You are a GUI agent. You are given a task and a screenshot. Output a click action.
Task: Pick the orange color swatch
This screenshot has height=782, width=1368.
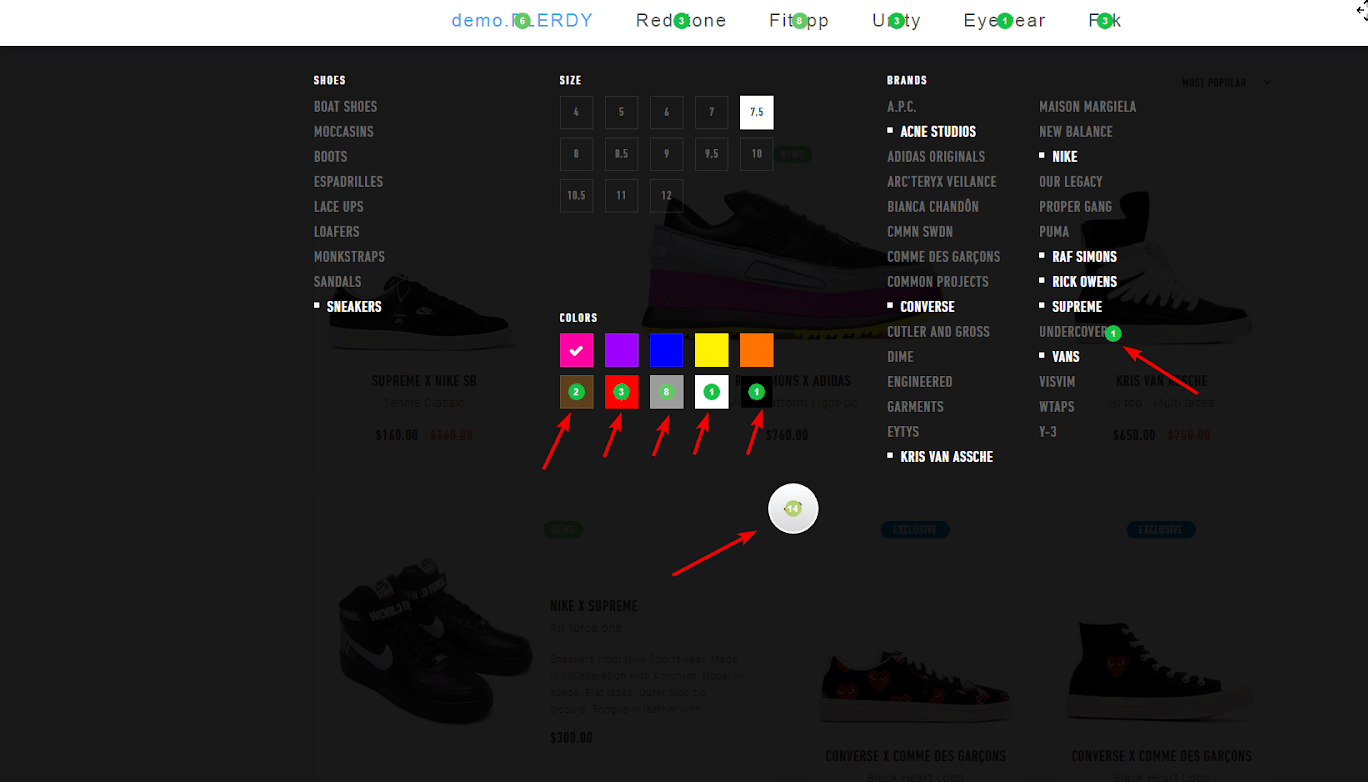point(757,351)
